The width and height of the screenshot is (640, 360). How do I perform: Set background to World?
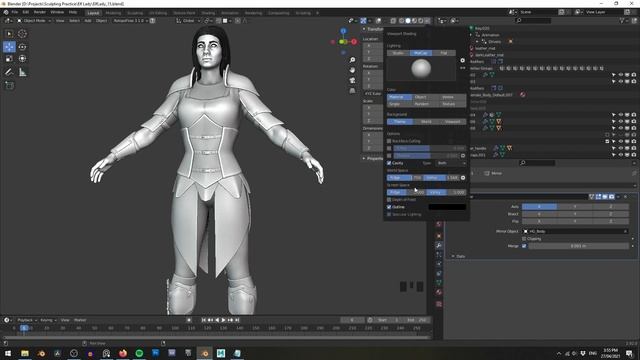[x=426, y=122]
